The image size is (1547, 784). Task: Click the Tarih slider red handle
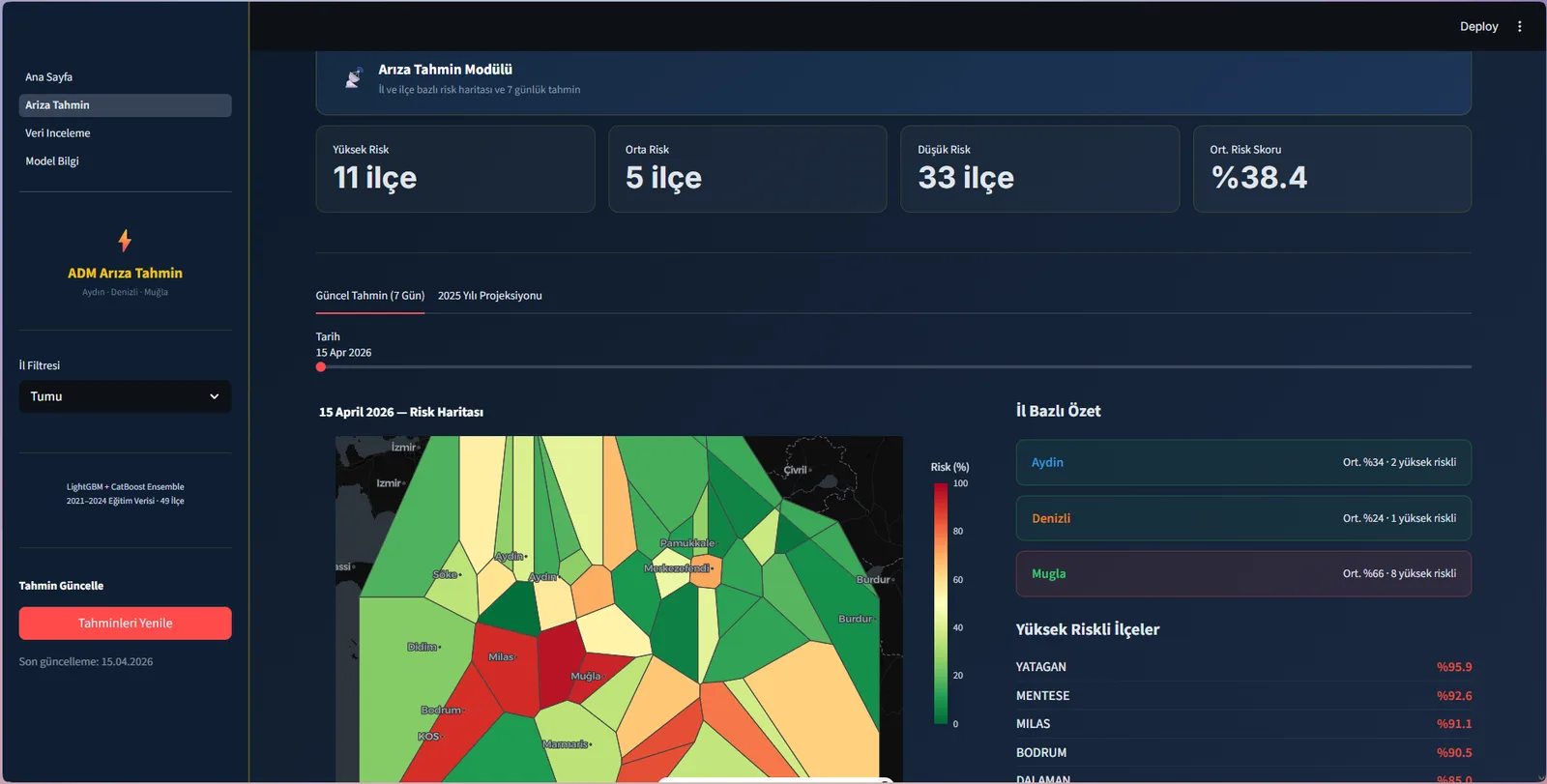pyautogui.click(x=321, y=367)
